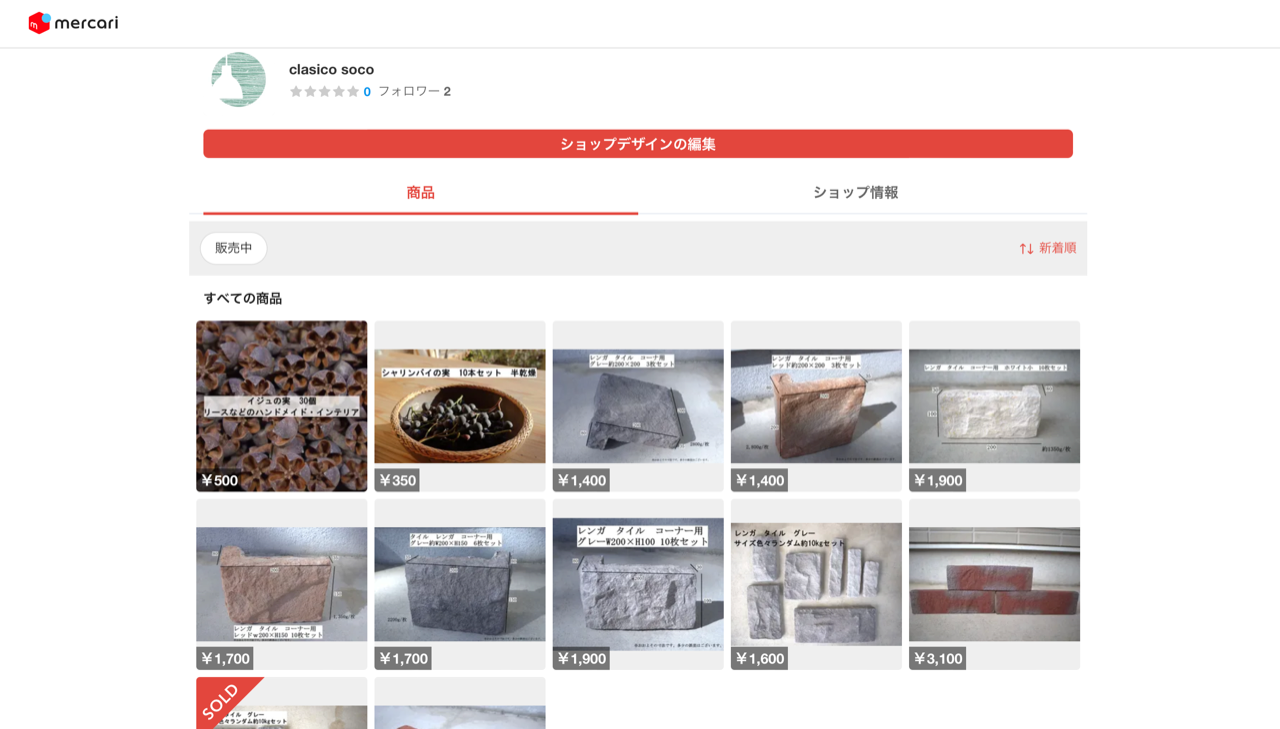The height and width of the screenshot is (729, 1280).
Task: Edit shop design via ショップデザインの編集
Action: [638, 144]
